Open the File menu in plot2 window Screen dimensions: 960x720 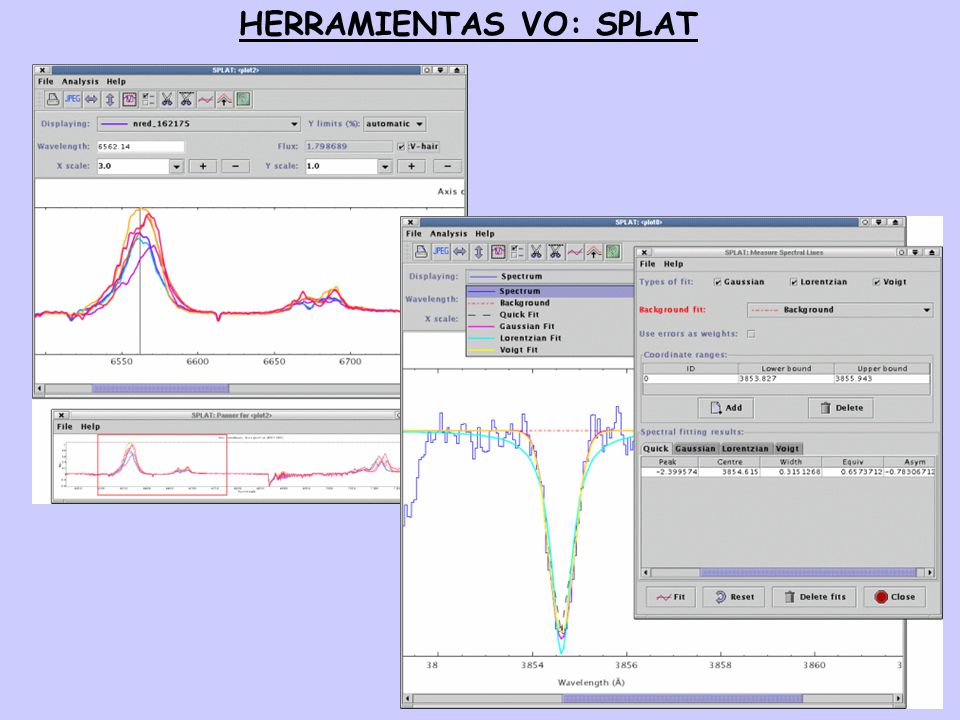click(46, 81)
